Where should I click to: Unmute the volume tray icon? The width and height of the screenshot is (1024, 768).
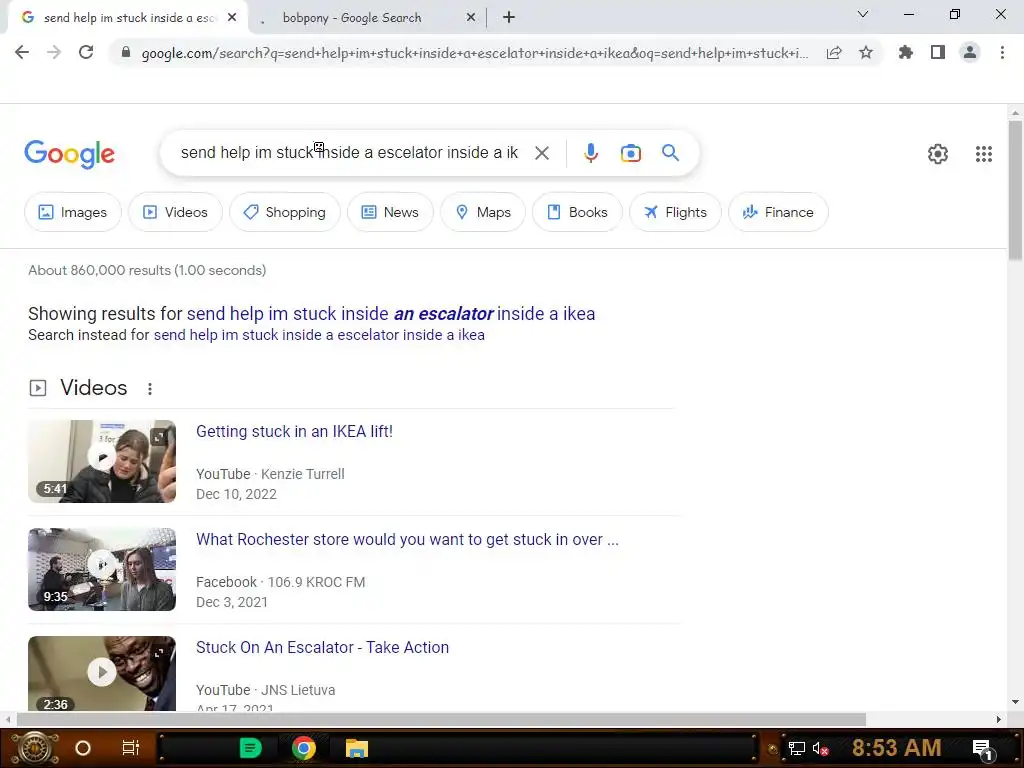[x=821, y=748]
